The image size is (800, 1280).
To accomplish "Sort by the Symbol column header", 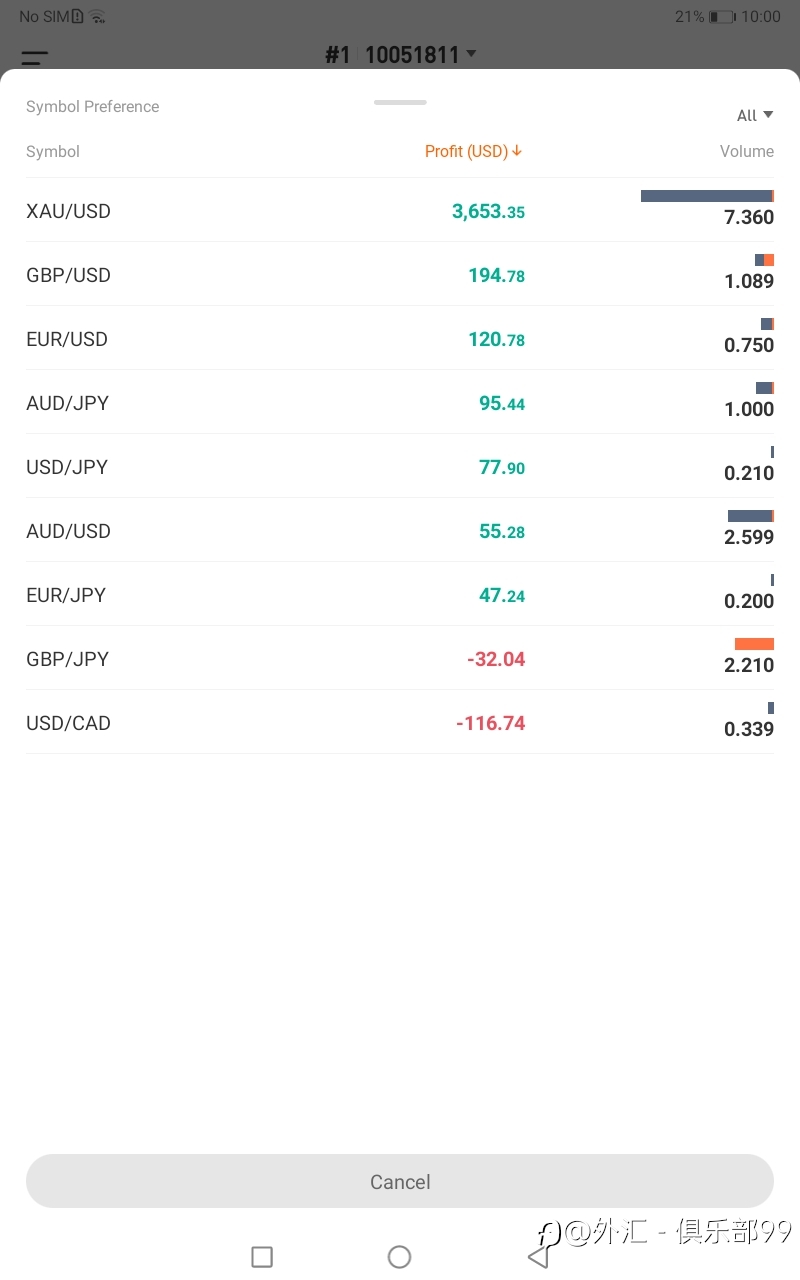I will pos(53,152).
